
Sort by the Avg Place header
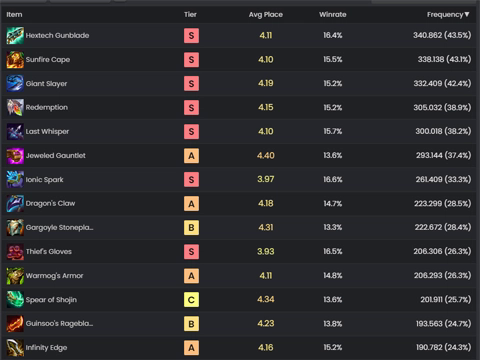[x=266, y=14]
